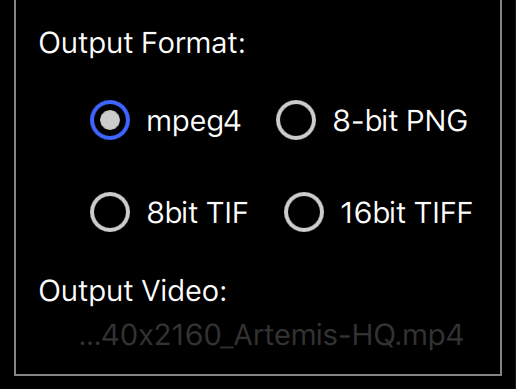Click the Output Video heading
The image size is (516, 389).
click(x=133, y=291)
